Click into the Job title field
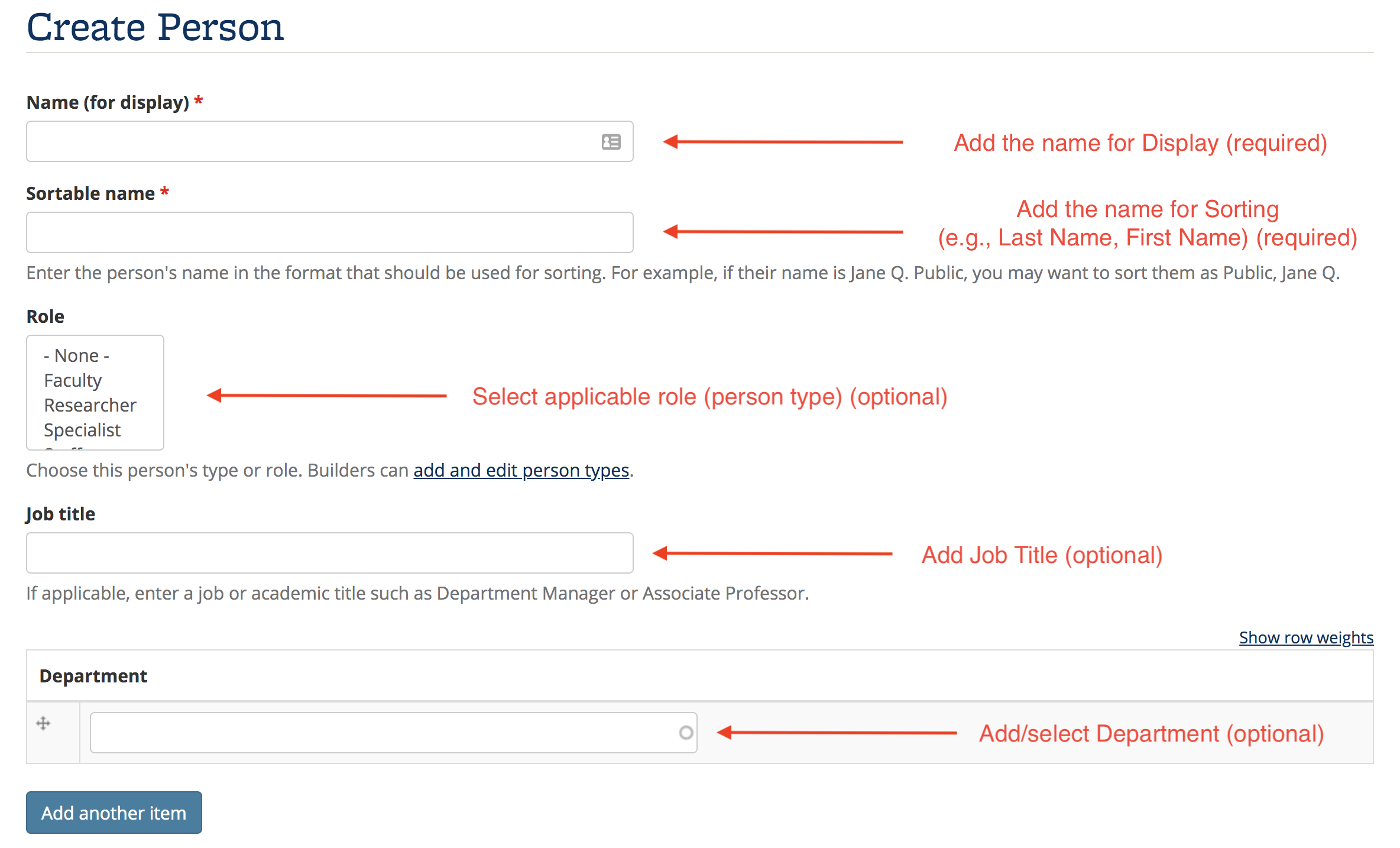The height and width of the screenshot is (848, 1400). click(329, 553)
